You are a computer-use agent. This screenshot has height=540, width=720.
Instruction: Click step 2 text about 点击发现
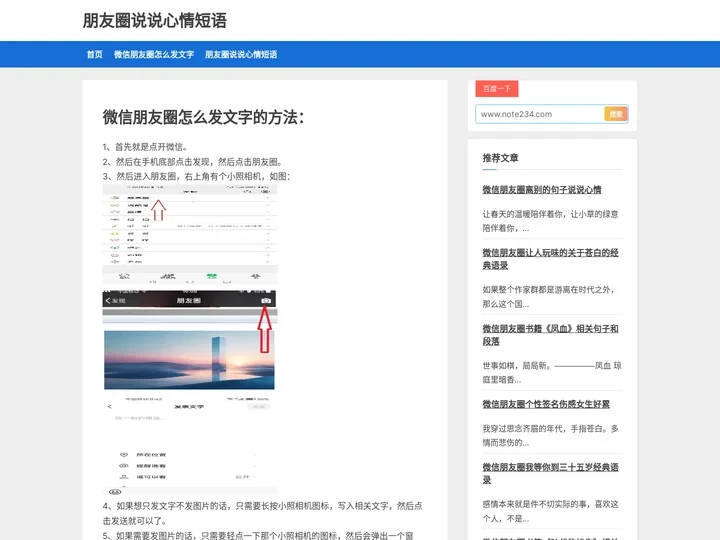(x=193, y=162)
